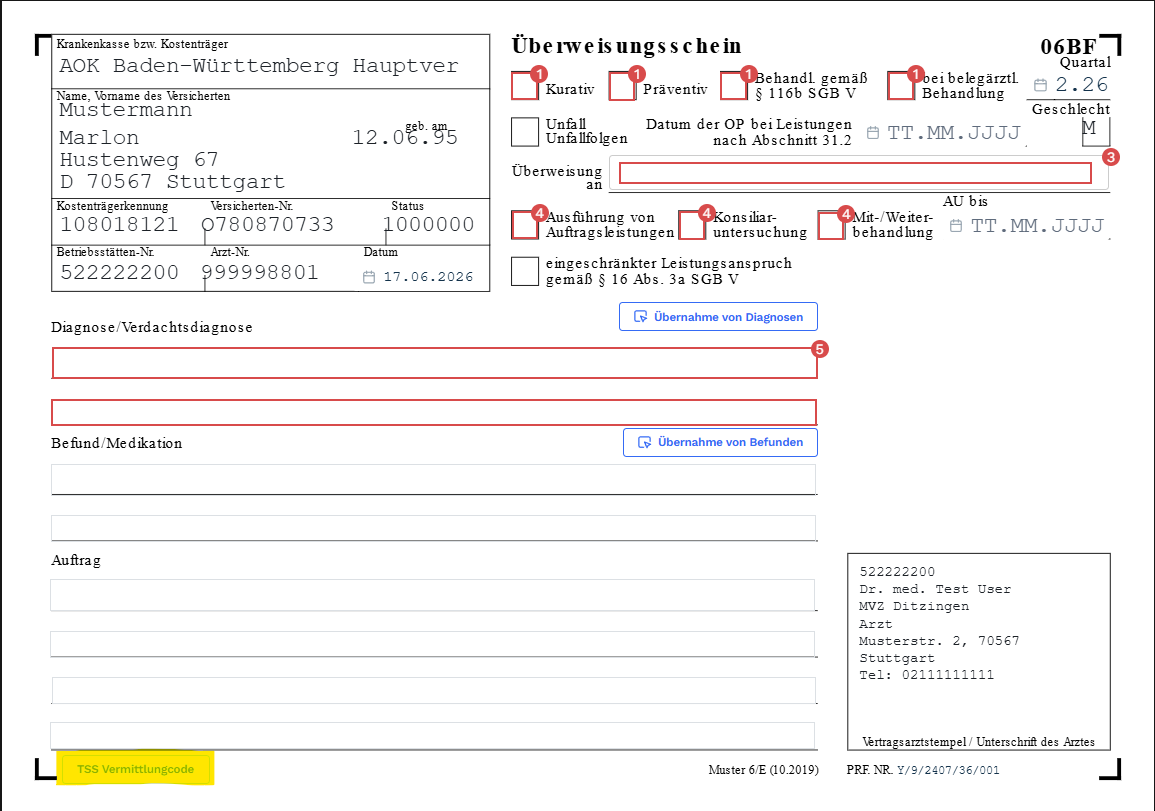Click the first name Marlon
The height and width of the screenshot is (811, 1155).
pyautogui.click(x=99, y=138)
